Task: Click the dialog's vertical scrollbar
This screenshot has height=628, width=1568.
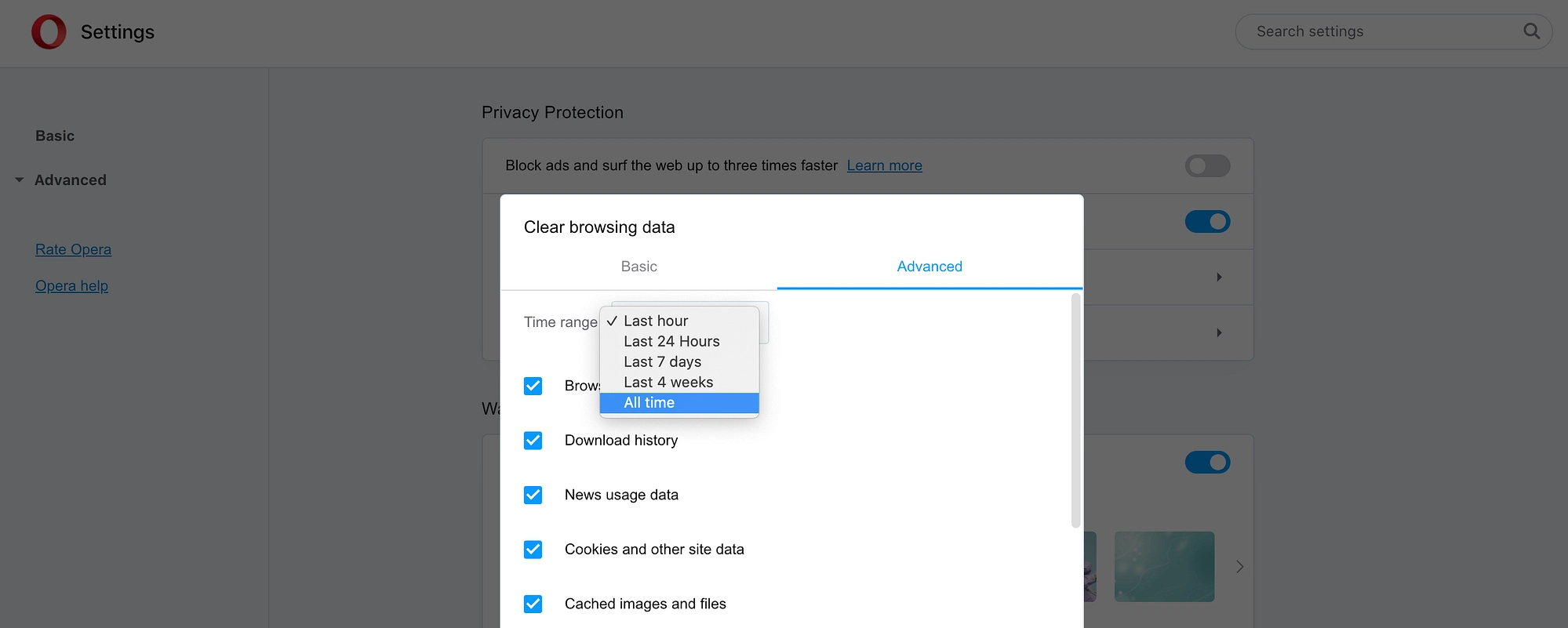Action: [x=1075, y=410]
